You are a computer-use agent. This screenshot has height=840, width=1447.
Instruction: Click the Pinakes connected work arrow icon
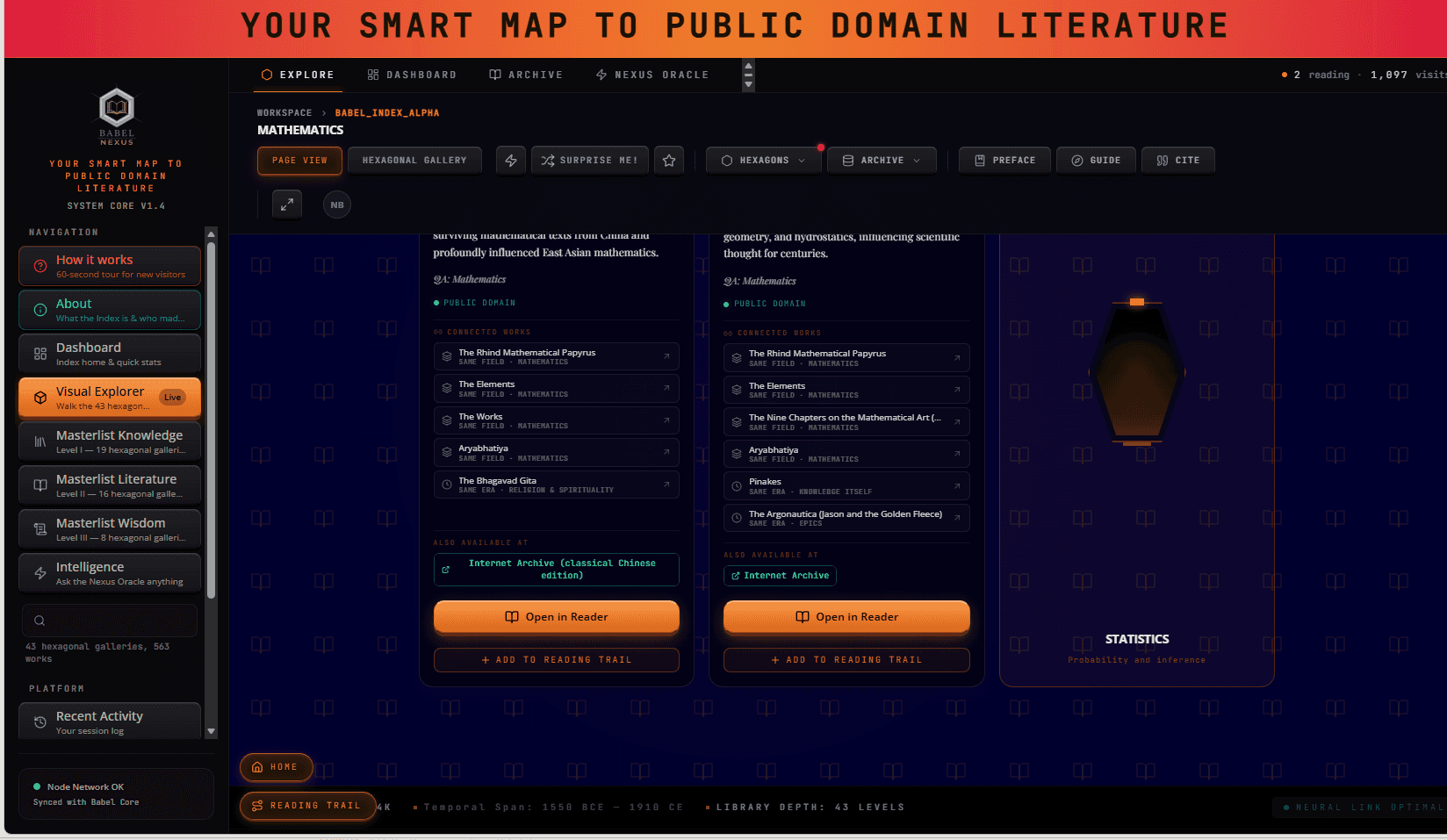click(x=957, y=486)
